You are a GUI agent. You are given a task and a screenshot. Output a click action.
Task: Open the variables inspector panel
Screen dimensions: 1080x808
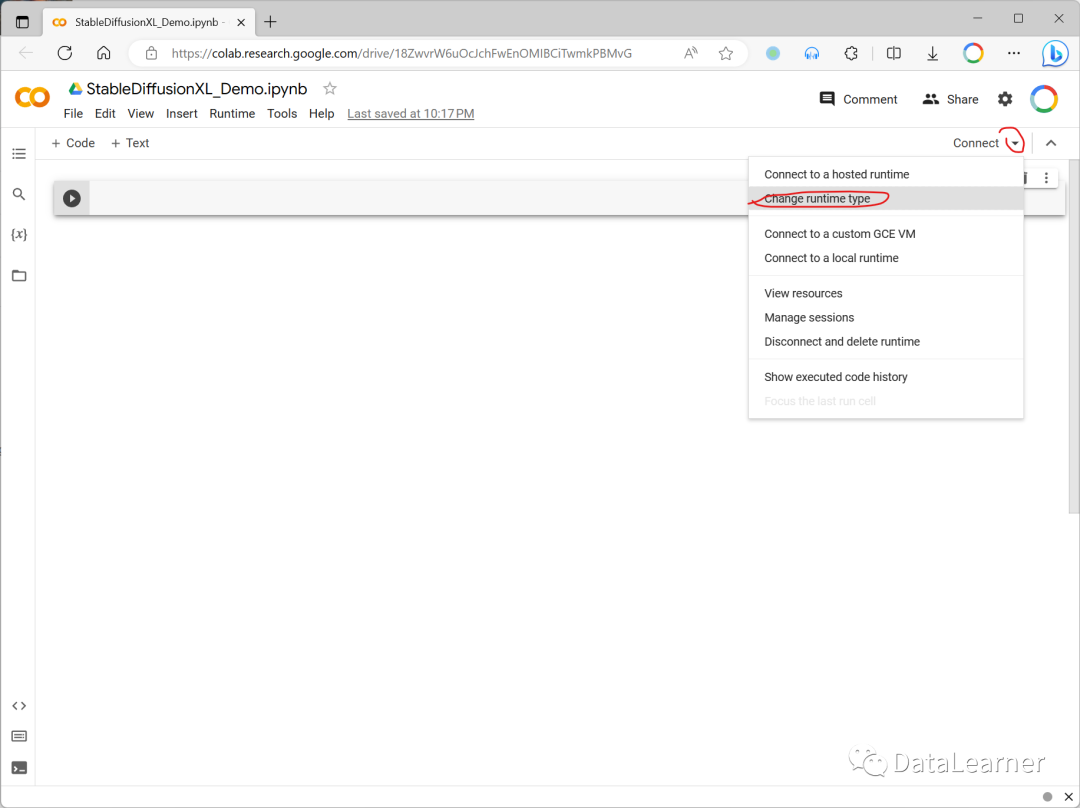[x=19, y=235]
